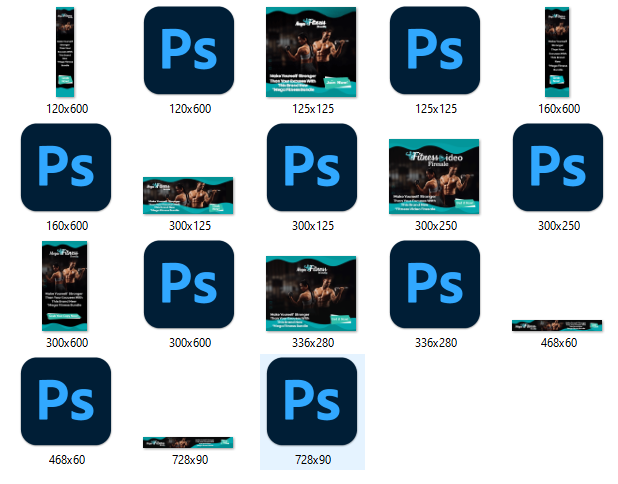This screenshot has width=618, height=484.
Task: Select the 336x280 Photoshop PSD file icon
Action: coord(435,285)
